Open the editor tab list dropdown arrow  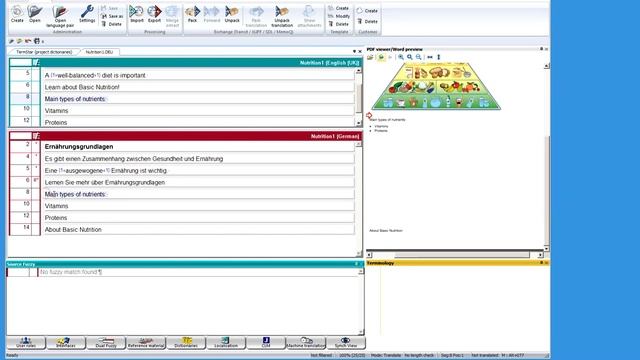click(354, 51)
